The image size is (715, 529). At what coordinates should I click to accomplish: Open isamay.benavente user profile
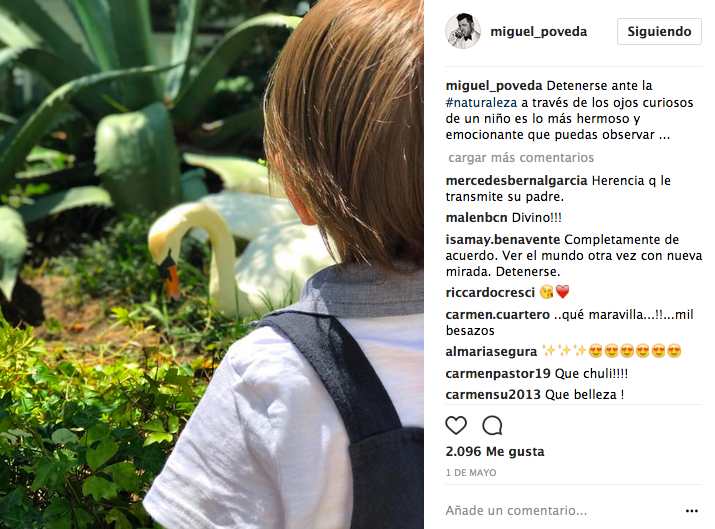pos(503,239)
